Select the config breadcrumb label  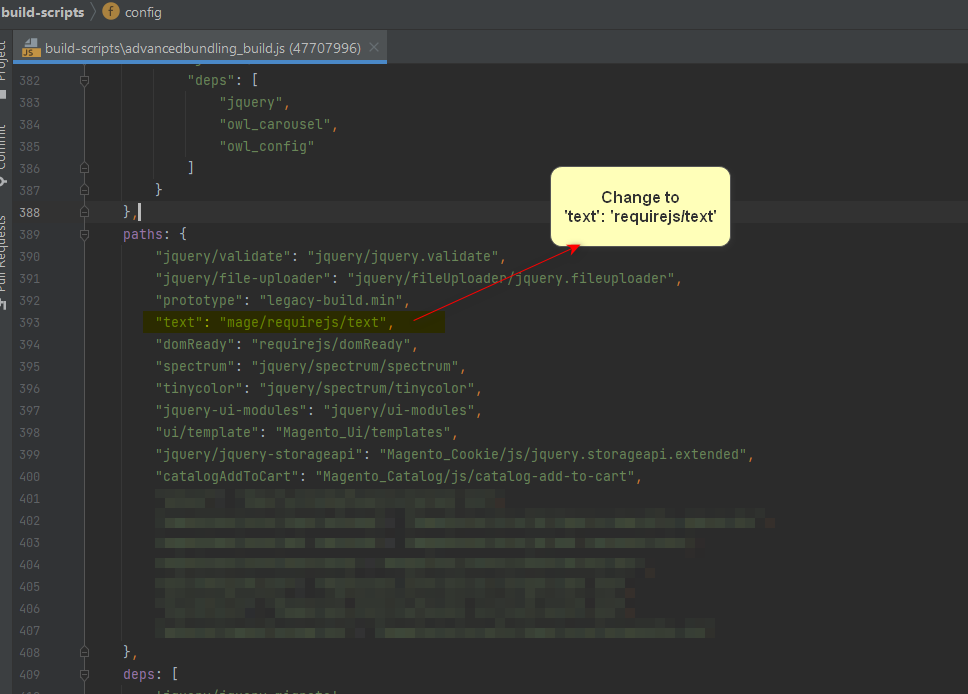[143, 12]
